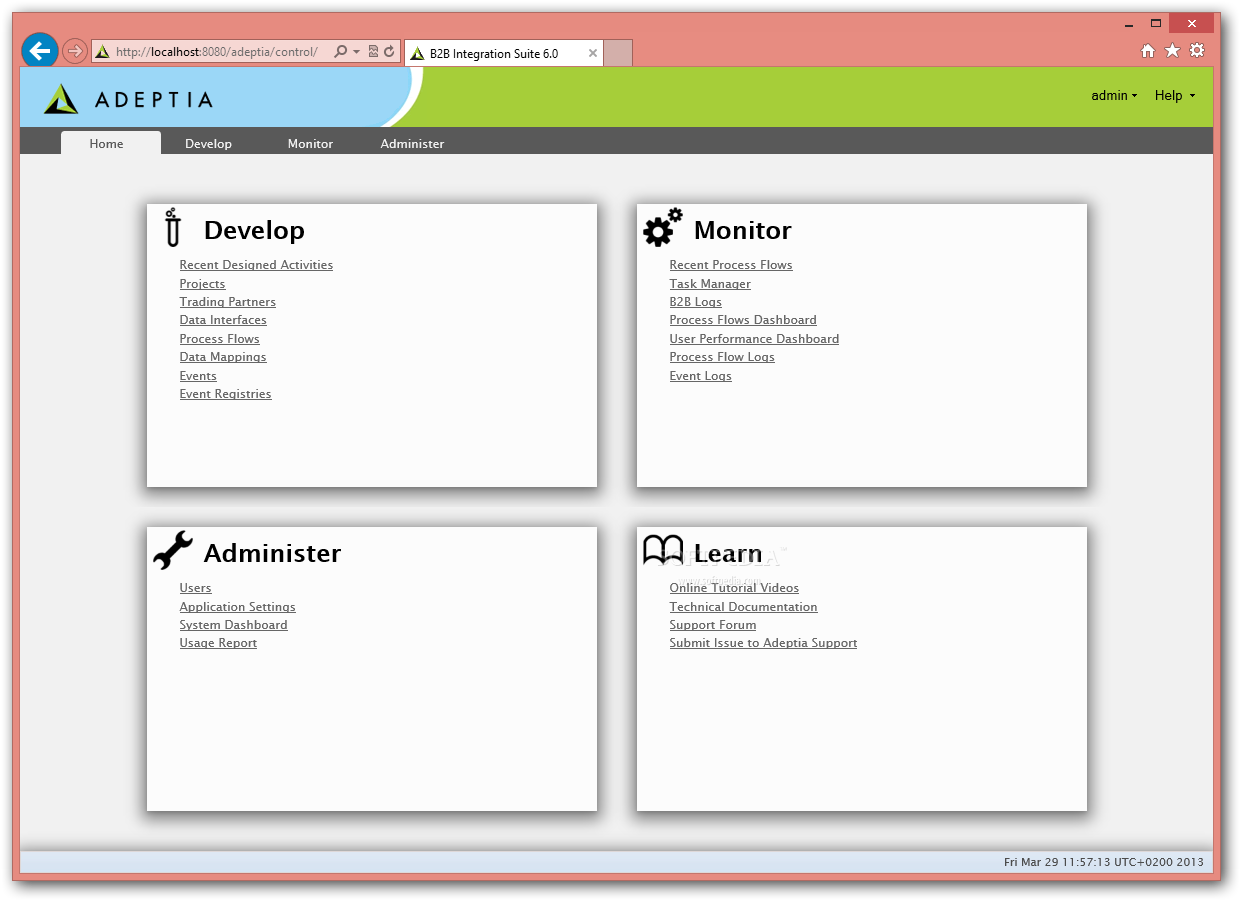The width and height of the screenshot is (1241, 901).
Task: Close the B2B Integration Suite 6.0 tab
Action: point(593,54)
